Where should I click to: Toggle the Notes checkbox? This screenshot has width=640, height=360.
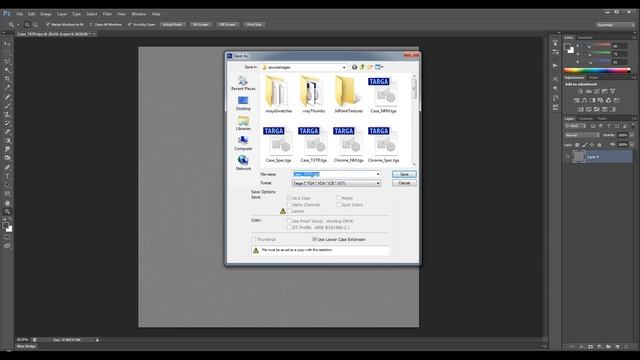pos(339,198)
